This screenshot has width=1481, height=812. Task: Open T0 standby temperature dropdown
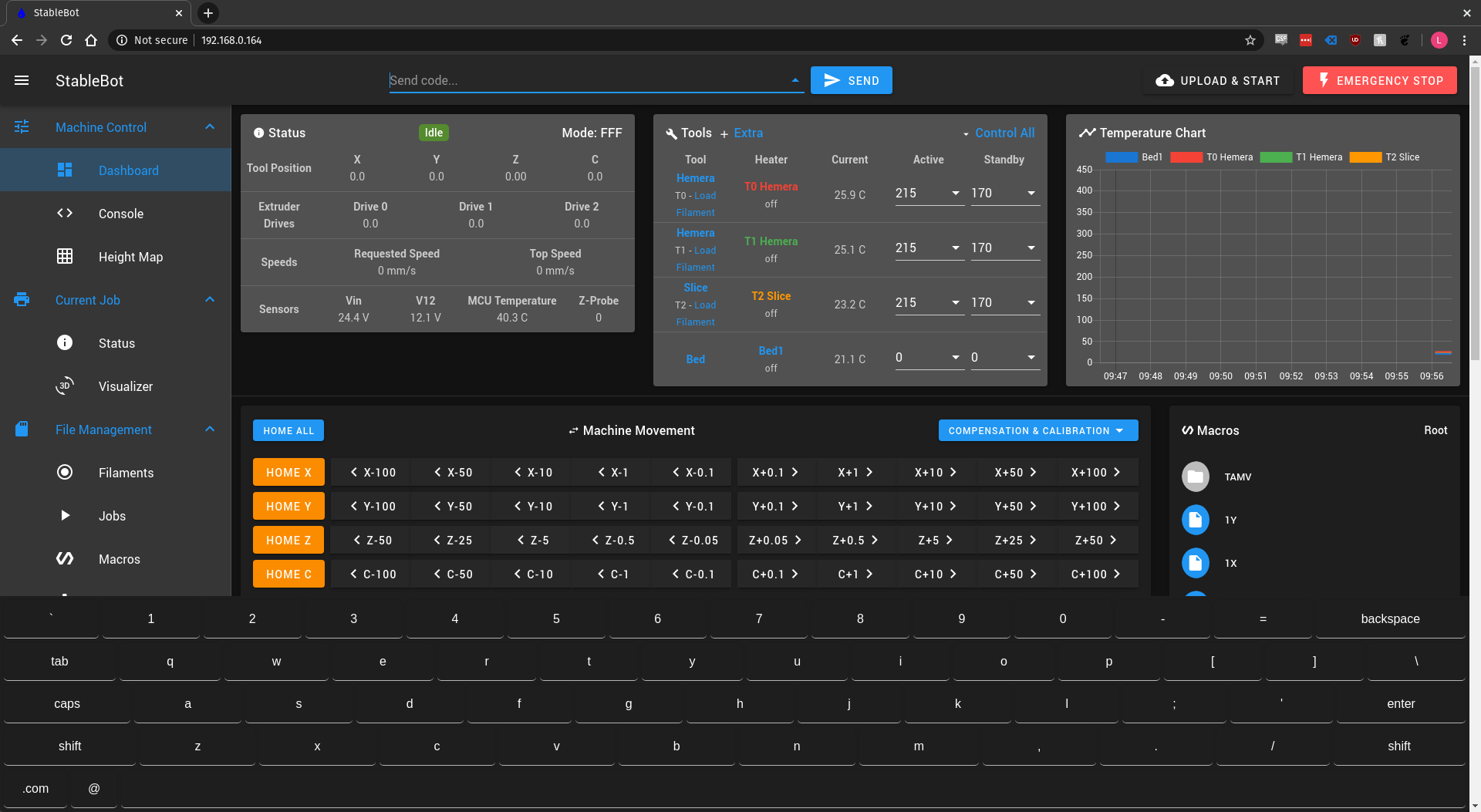tap(1031, 193)
